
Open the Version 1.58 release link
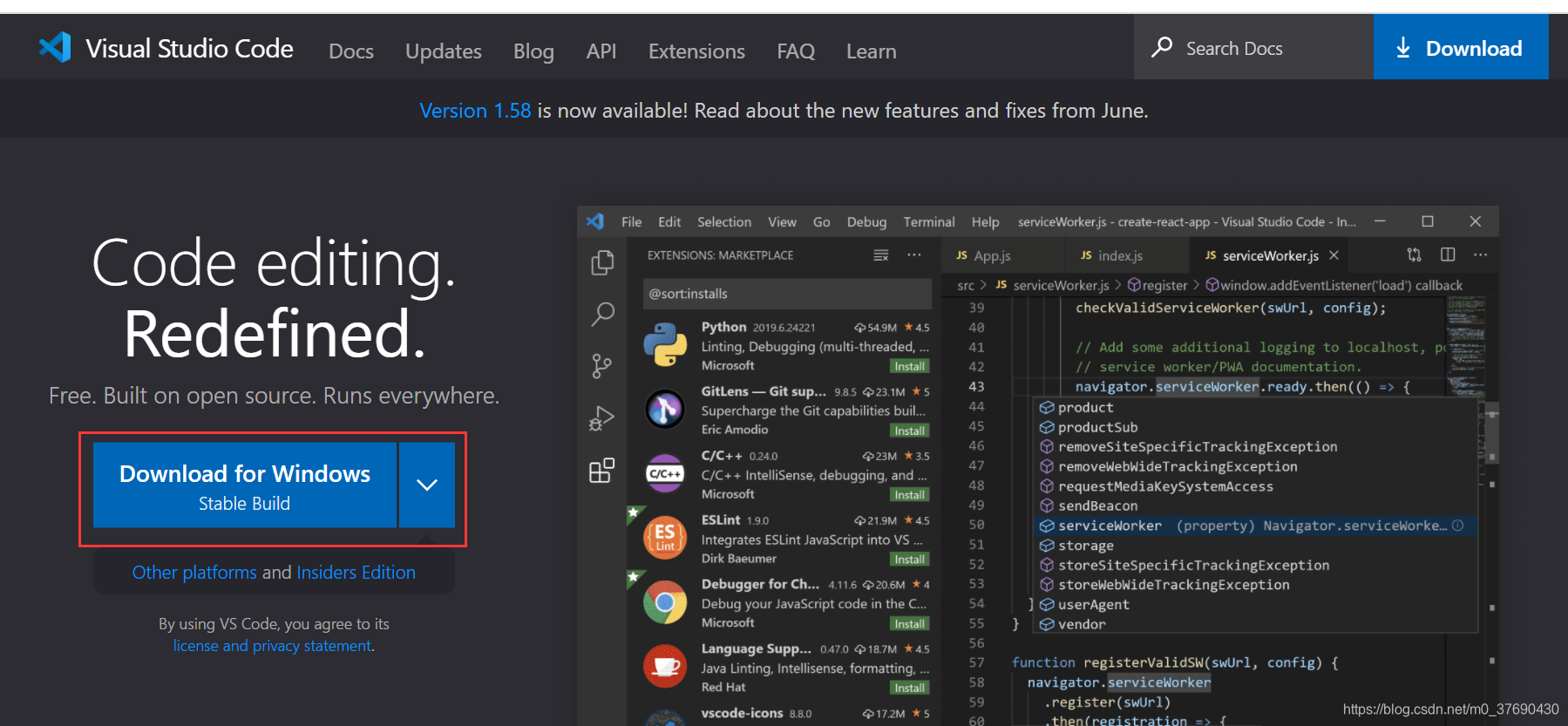coord(475,111)
